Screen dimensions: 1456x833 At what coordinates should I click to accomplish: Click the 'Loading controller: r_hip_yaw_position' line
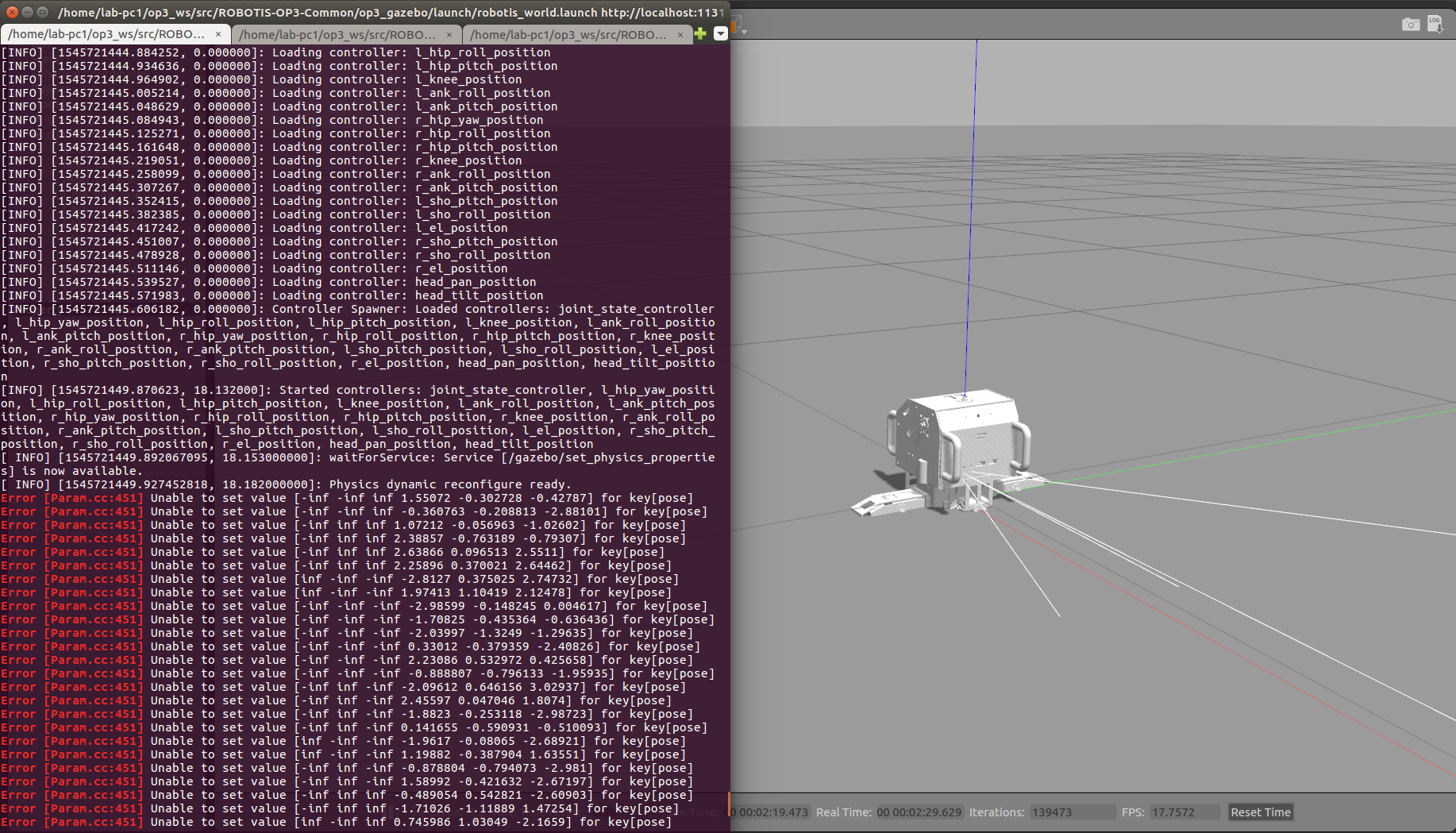272,120
